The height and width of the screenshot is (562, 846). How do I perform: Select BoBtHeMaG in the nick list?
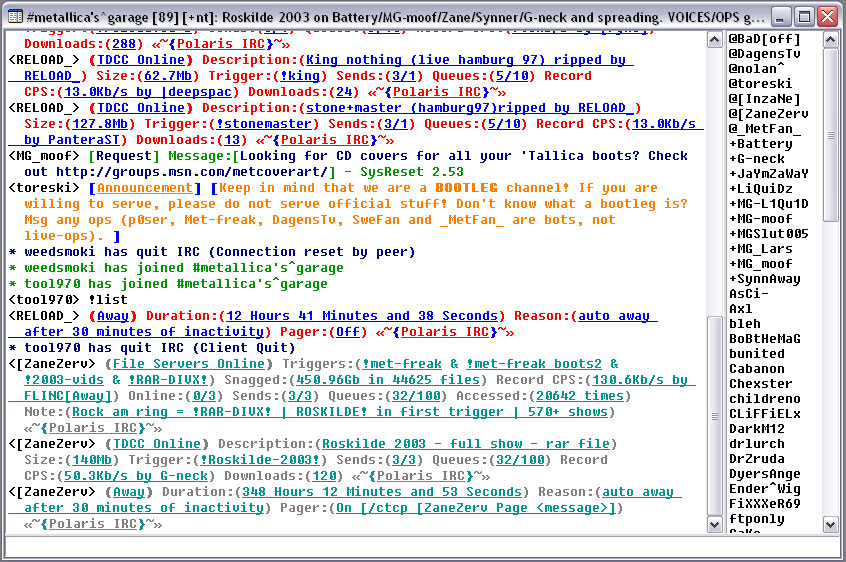(x=765, y=339)
